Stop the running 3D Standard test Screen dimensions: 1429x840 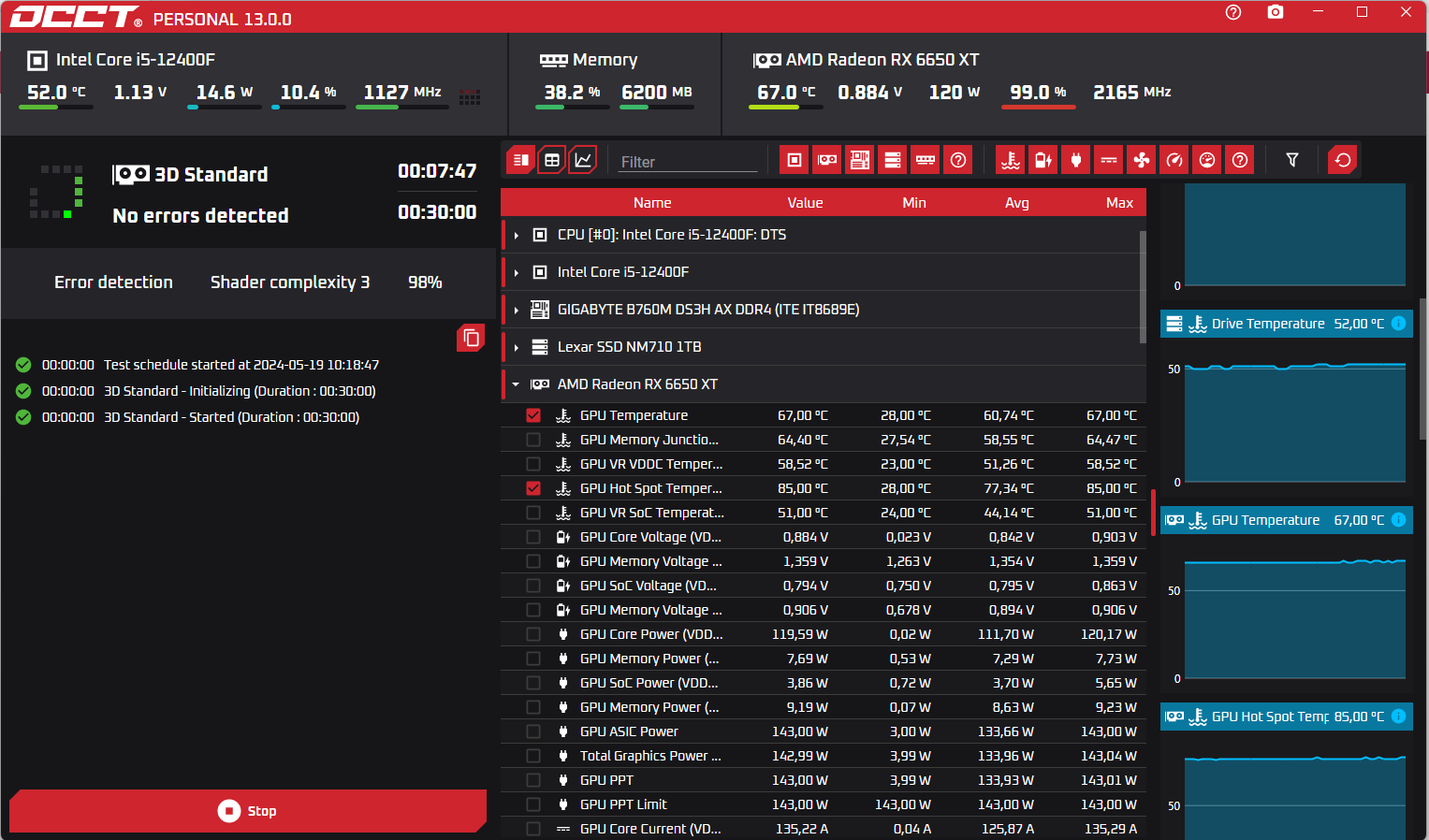point(248,811)
